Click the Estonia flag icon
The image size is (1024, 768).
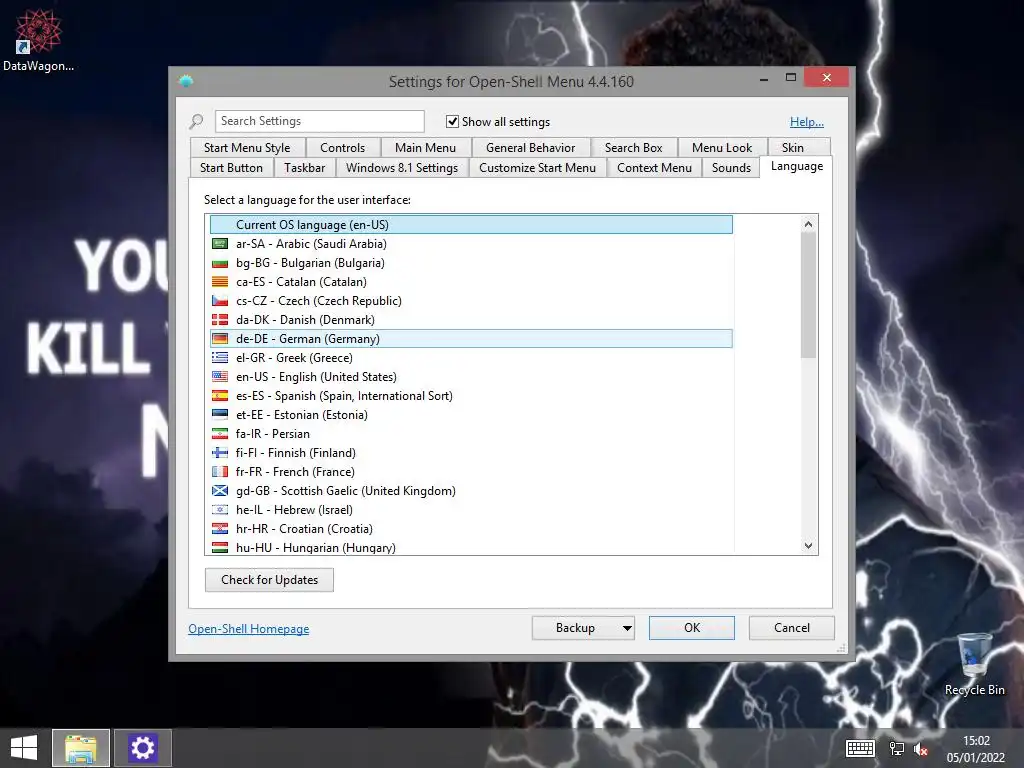pos(220,414)
